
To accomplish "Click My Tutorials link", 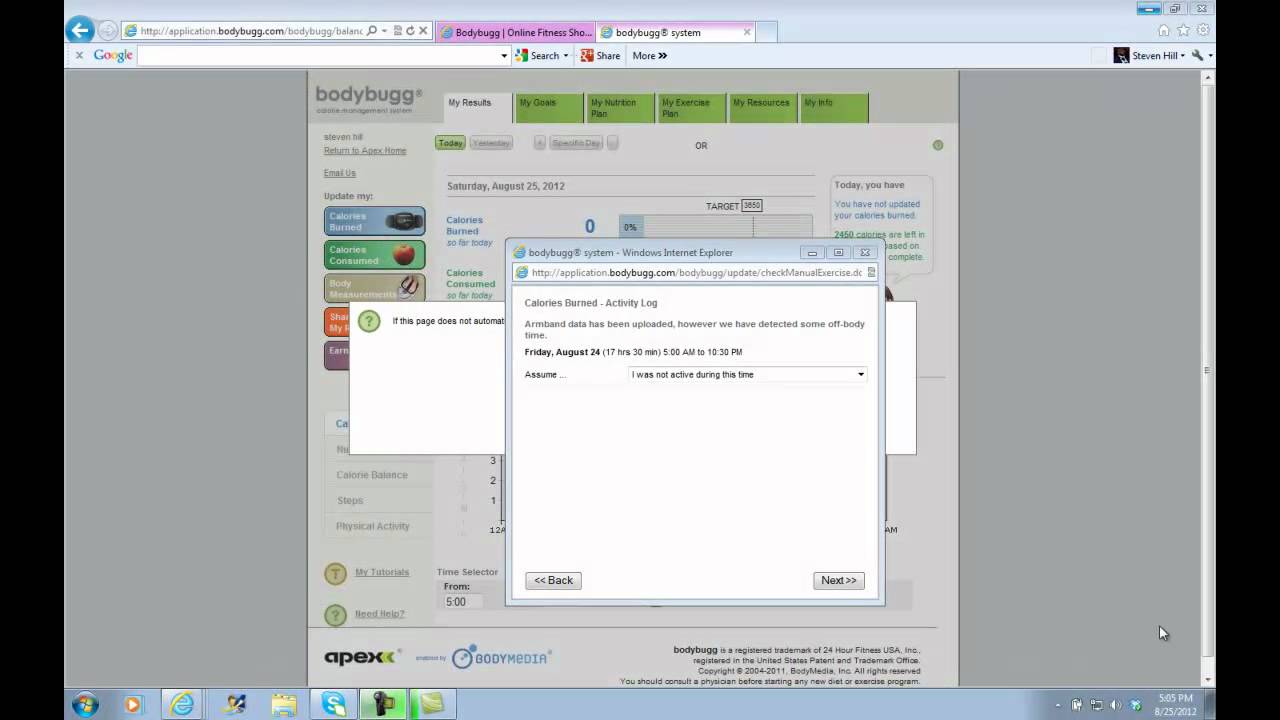I will (x=382, y=572).
